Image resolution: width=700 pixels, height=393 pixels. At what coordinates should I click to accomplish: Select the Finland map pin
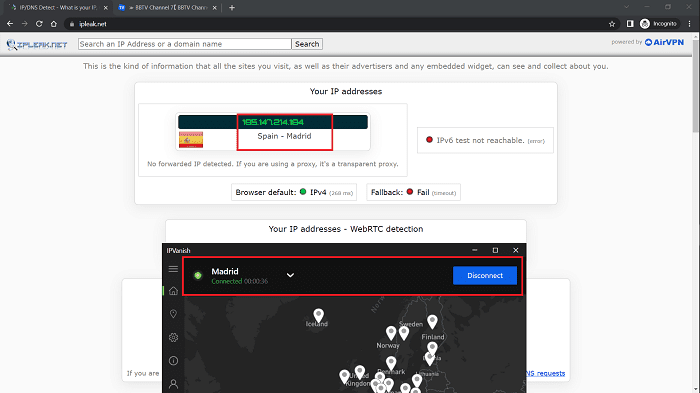click(x=432, y=322)
